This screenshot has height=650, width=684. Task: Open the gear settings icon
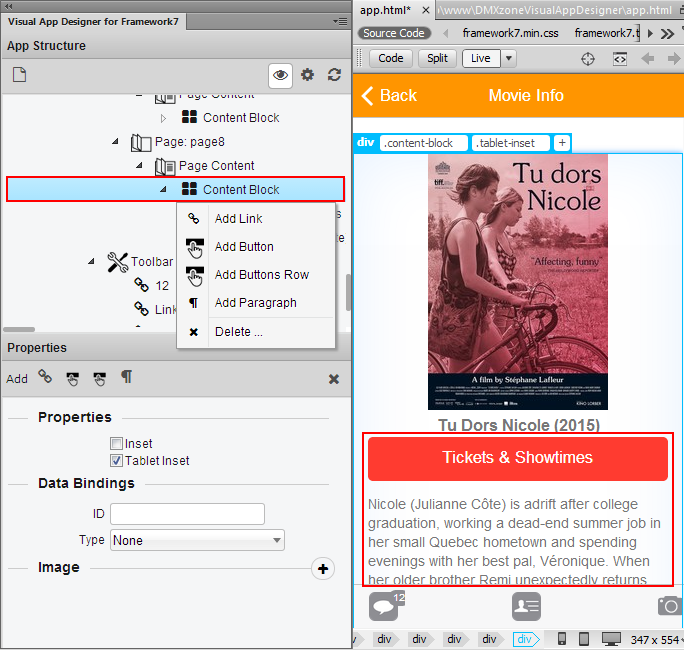[x=307, y=75]
